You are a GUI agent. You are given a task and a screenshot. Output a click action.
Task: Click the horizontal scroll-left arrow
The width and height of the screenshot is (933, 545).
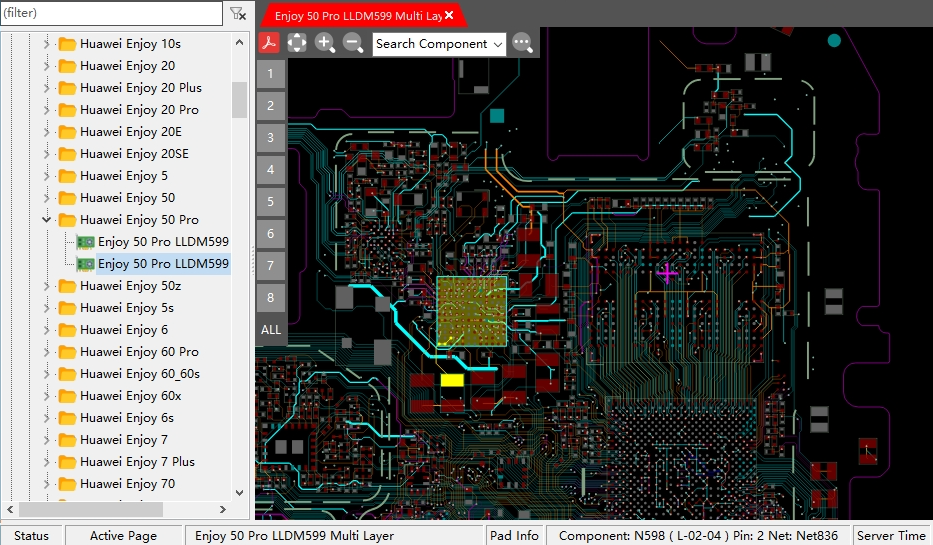click(x=10, y=510)
